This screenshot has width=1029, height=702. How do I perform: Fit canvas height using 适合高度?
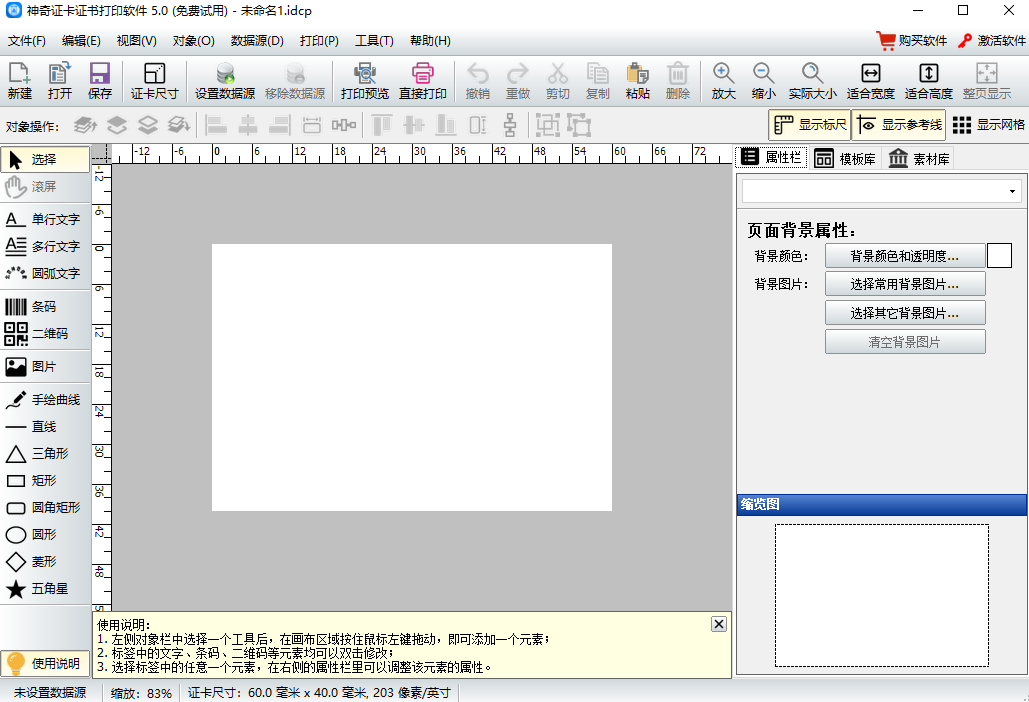[x=929, y=81]
